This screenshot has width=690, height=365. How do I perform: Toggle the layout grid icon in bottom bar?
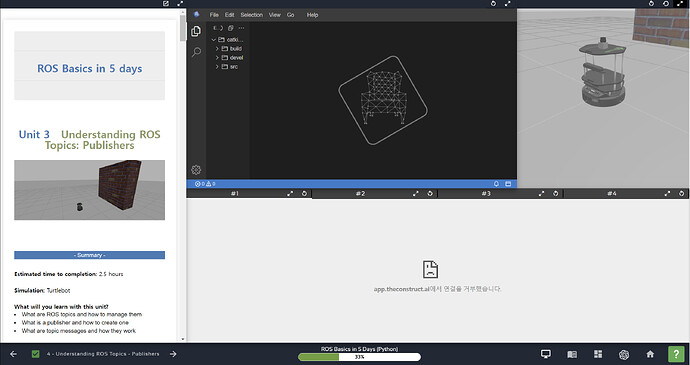pos(598,354)
